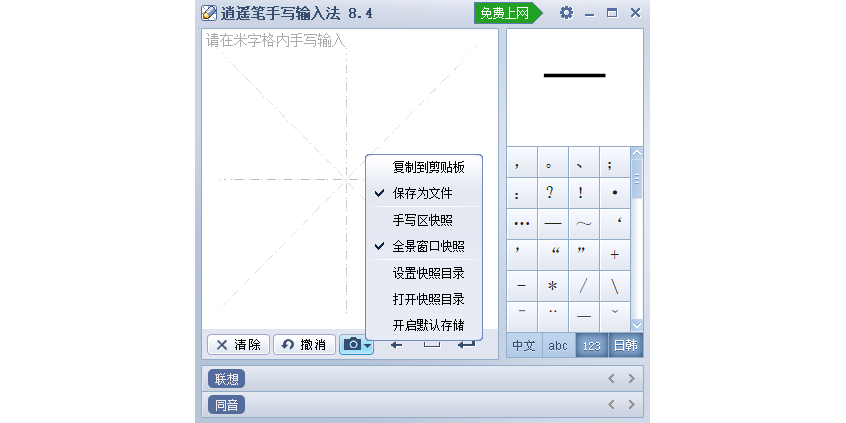Insert the ellipsis … symbol key
Image resolution: width=846 pixels, height=423 pixels.
[522, 224]
